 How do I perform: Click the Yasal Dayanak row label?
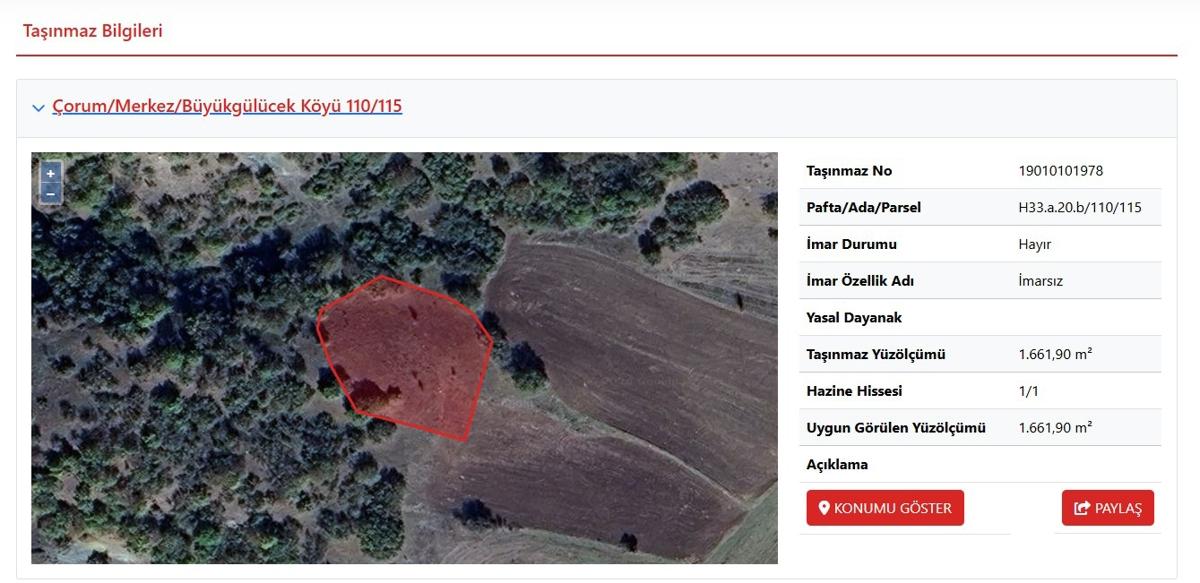coord(854,318)
